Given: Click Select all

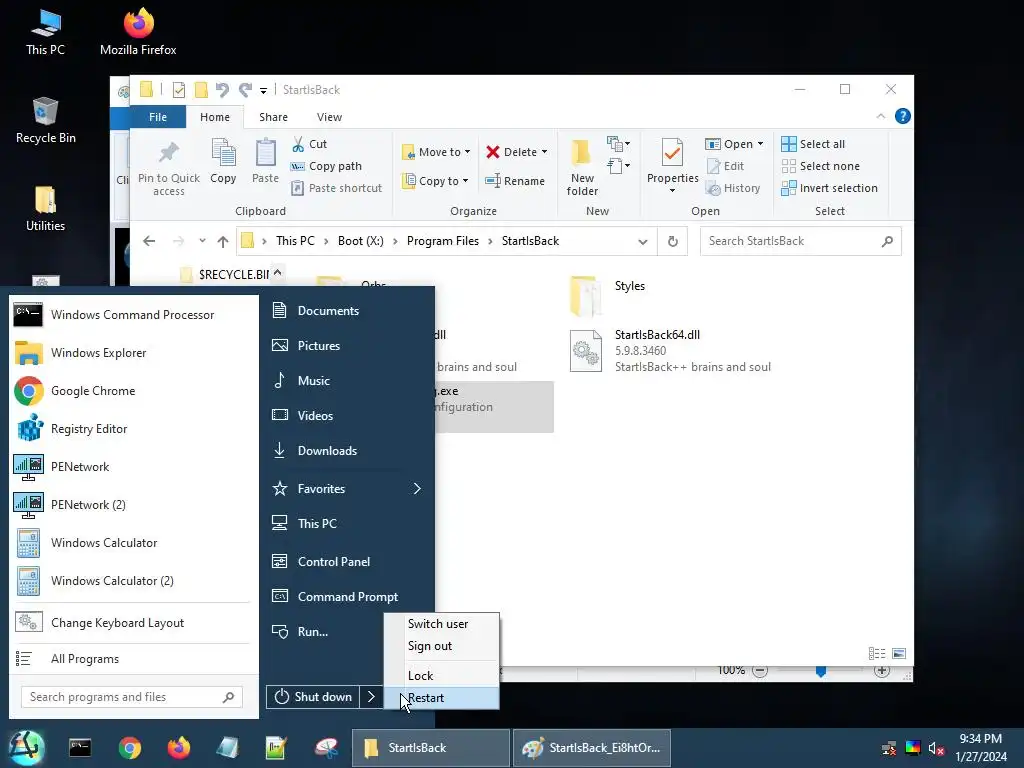Looking at the screenshot, I should tap(813, 144).
